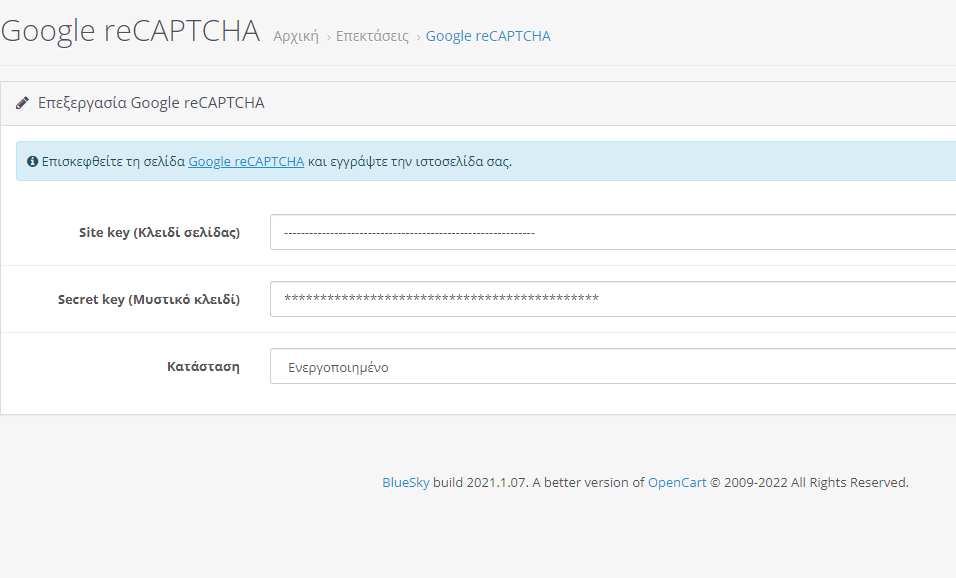Click the Google reCAPTCHA breadcrumb link

(x=488, y=36)
